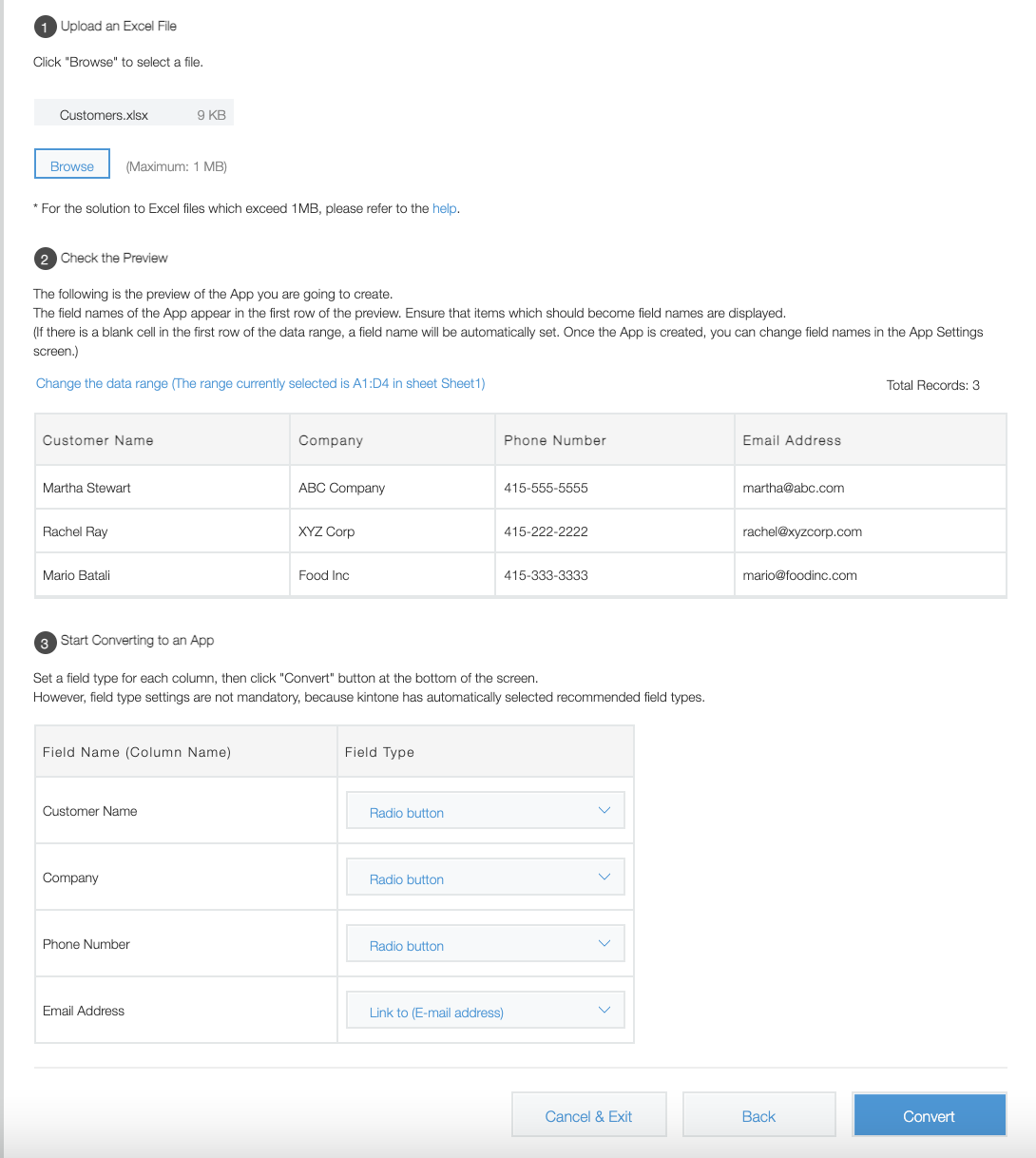Click Change the data range link

(260, 383)
